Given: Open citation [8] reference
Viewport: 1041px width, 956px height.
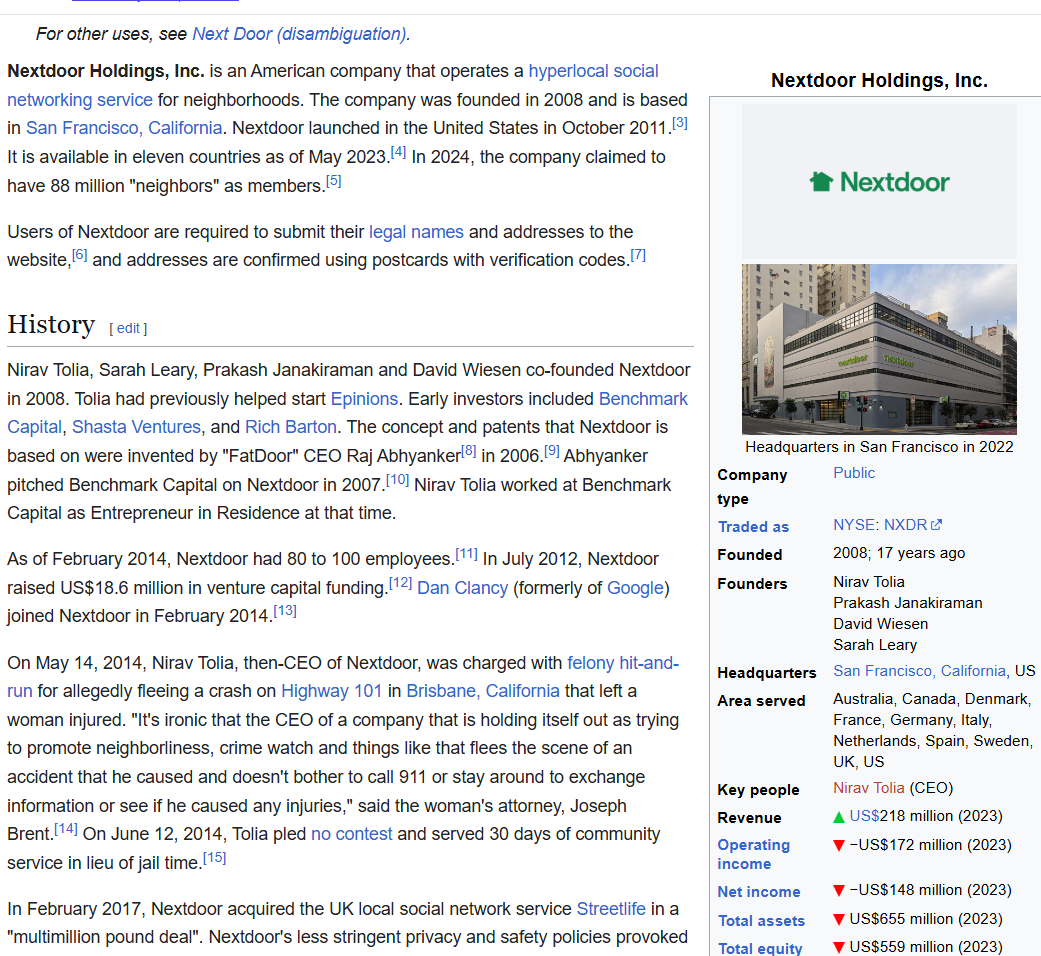Looking at the screenshot, I should click(469, 451).
